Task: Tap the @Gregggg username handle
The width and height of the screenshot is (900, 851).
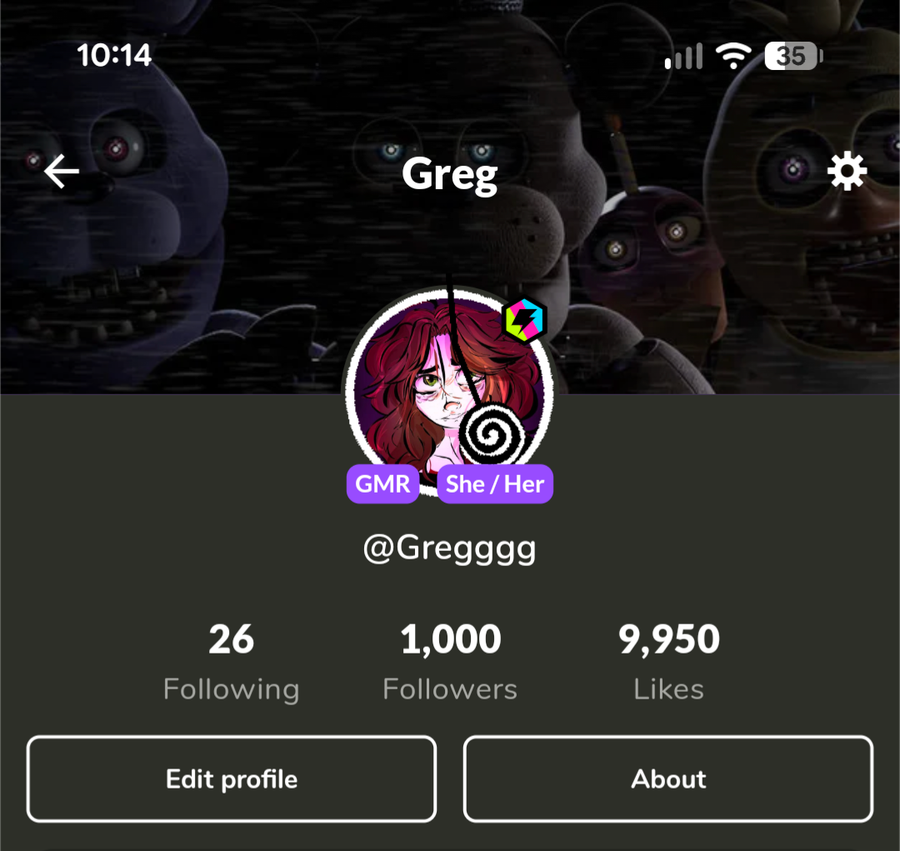Action: coord(450,549)
